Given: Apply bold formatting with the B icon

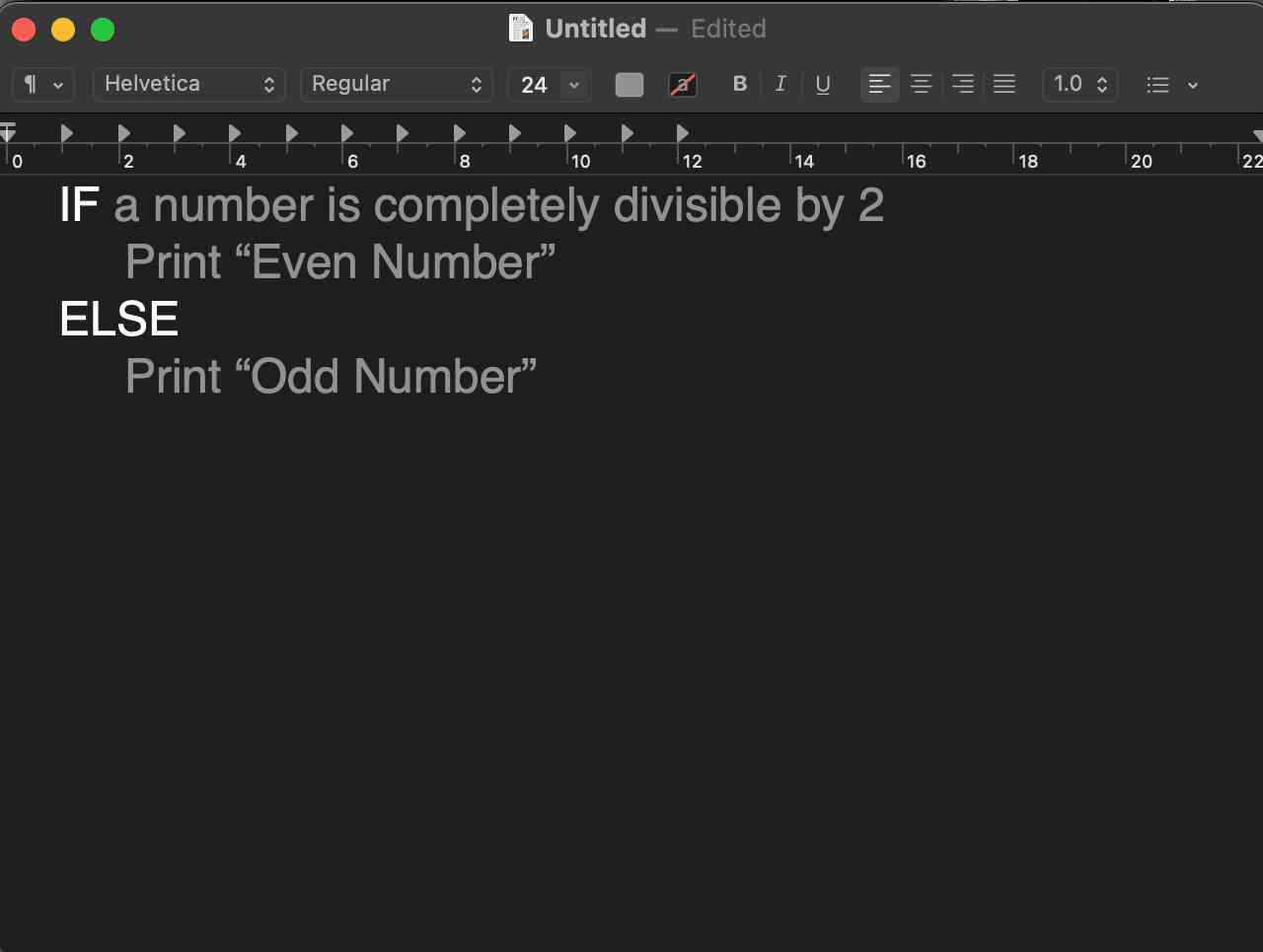Looking at the screenshot, I should tap(740, 84).
